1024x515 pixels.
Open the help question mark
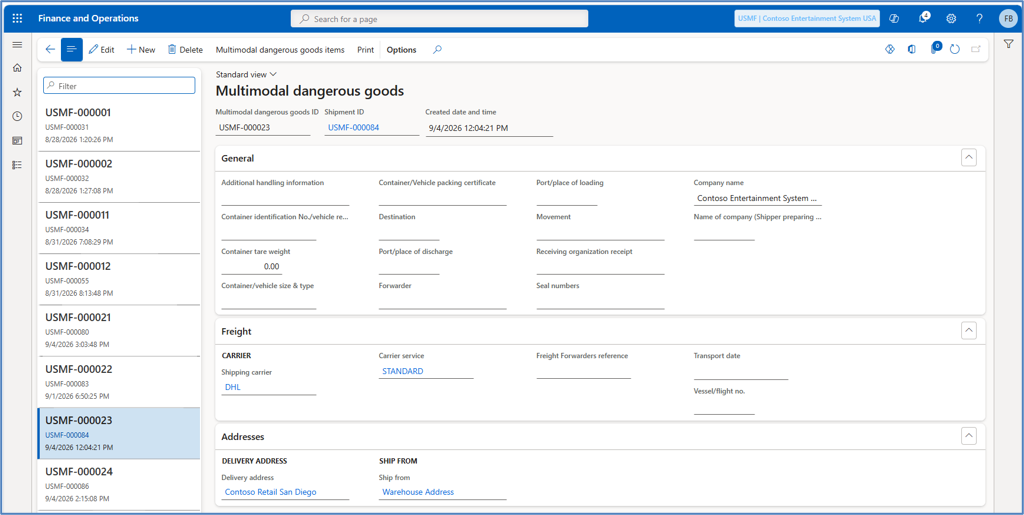[979, 18]
